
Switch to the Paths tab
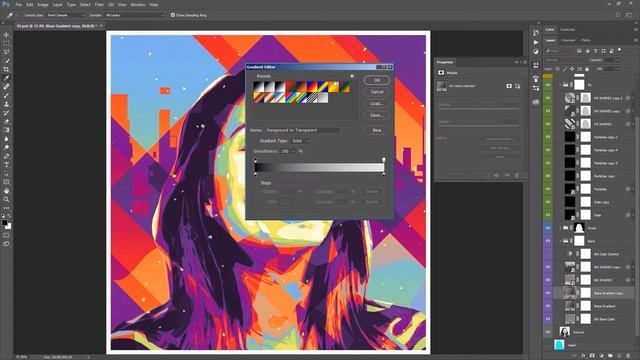[586, 40]
